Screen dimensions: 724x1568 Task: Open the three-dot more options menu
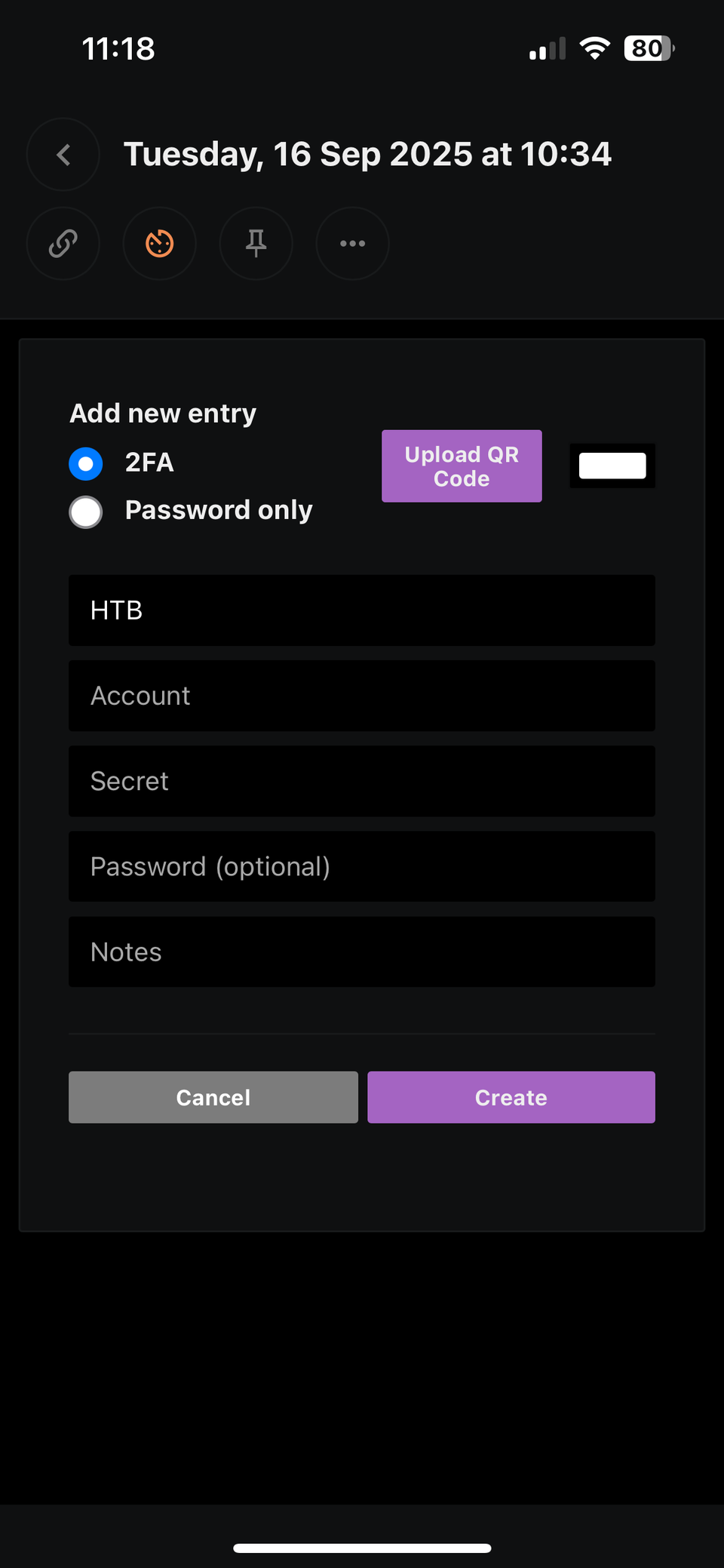point(352,244)
